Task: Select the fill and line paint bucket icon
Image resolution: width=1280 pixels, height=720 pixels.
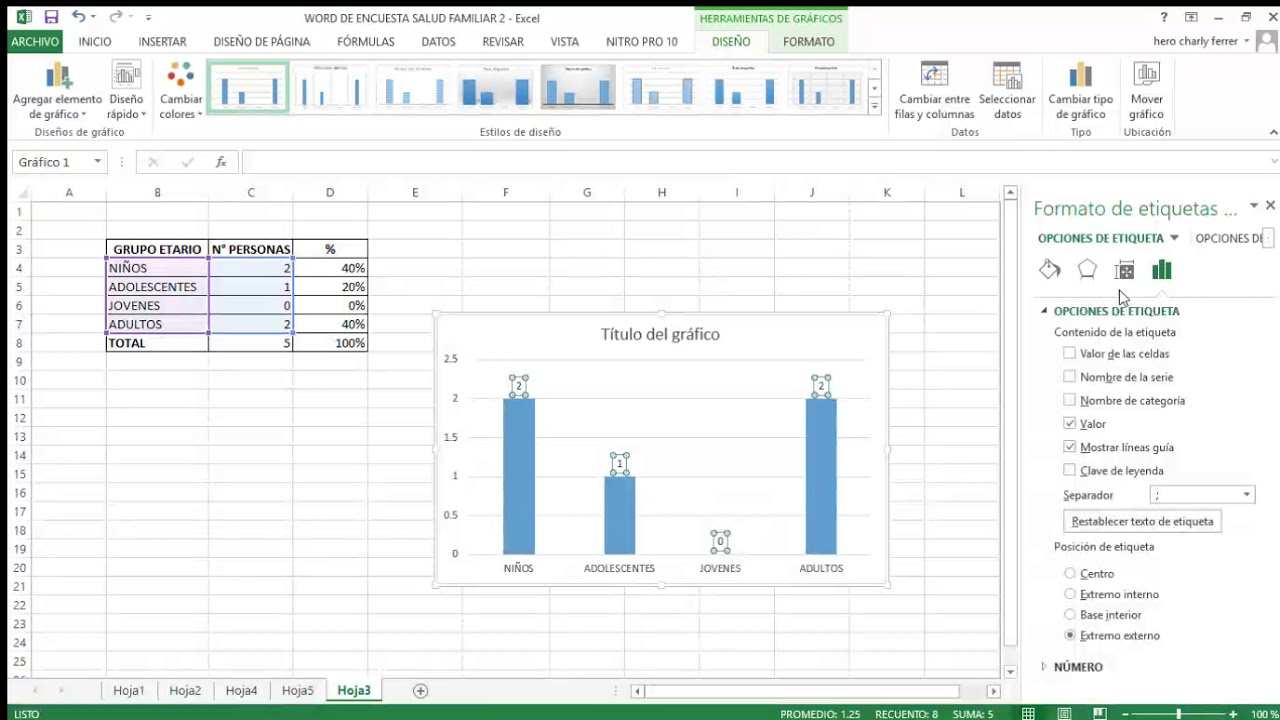Action: 1049,270
